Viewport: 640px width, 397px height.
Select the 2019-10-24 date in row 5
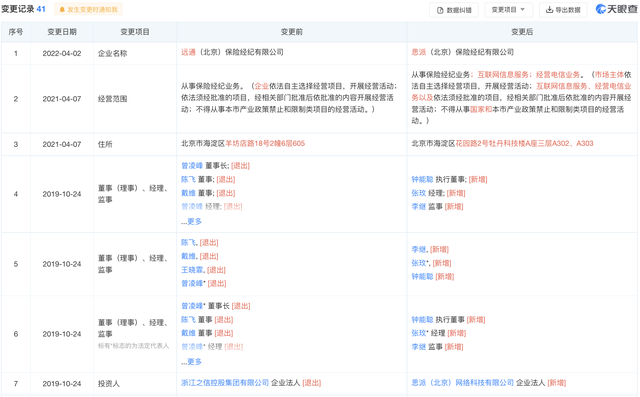[62, 264]
